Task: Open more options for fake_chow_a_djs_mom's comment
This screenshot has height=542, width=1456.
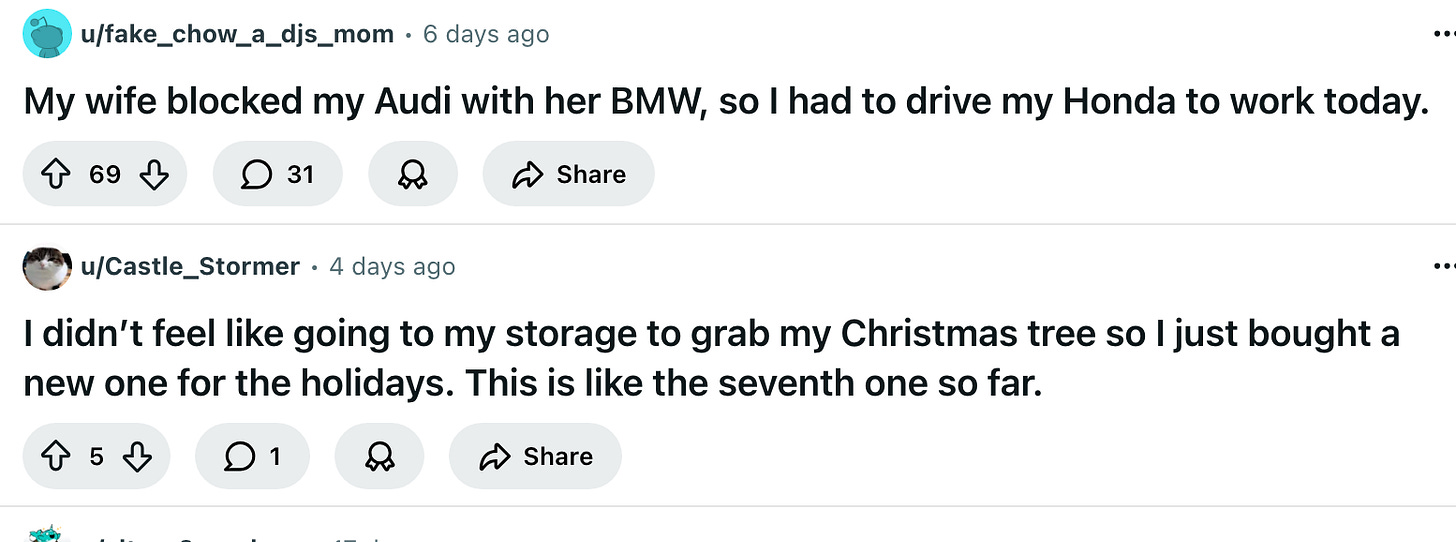Action: pos(1443,34)
